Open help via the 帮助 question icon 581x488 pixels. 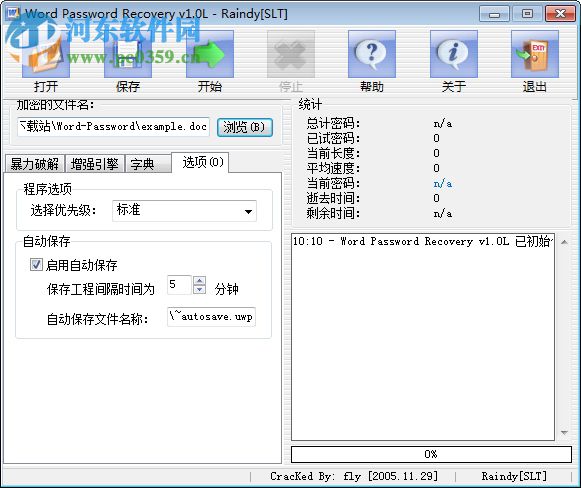point(372,54)
